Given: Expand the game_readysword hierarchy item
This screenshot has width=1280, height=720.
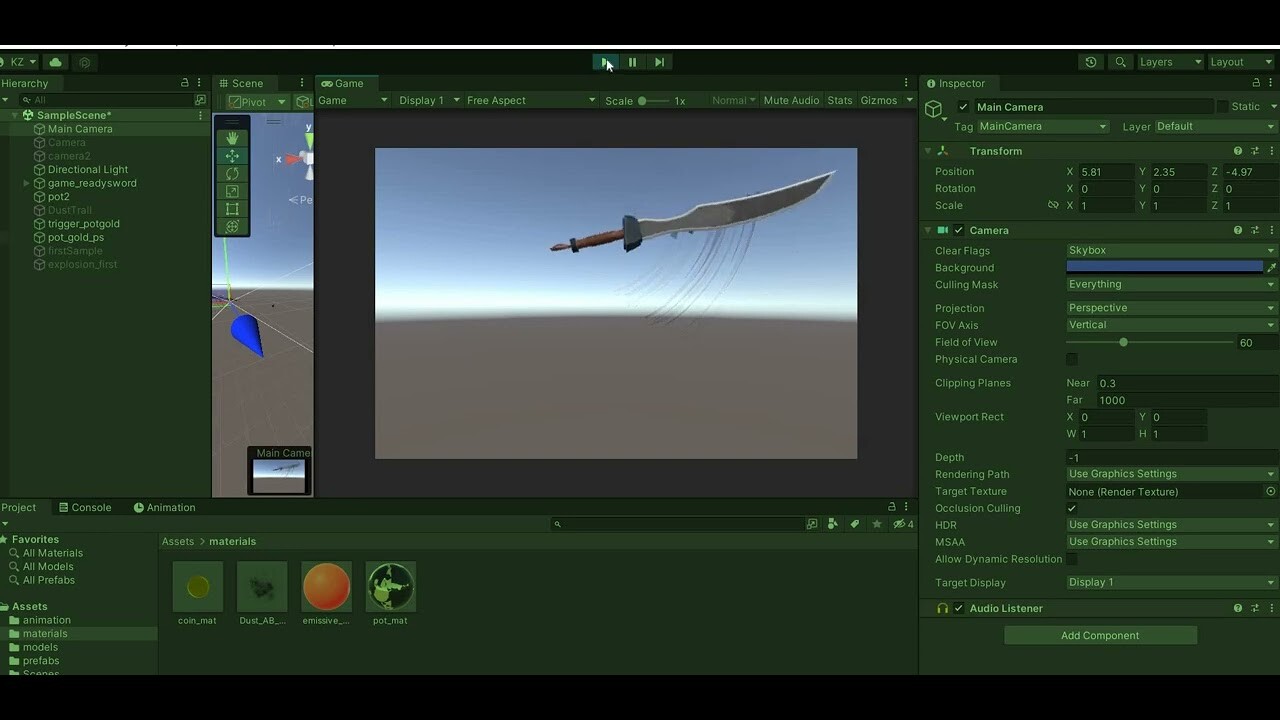Looking at the screenshot, I should tap(24, 183).
